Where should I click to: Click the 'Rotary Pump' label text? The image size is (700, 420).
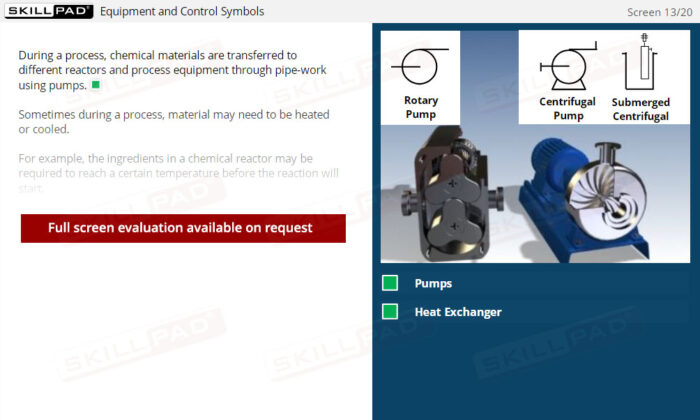point(421,107)
